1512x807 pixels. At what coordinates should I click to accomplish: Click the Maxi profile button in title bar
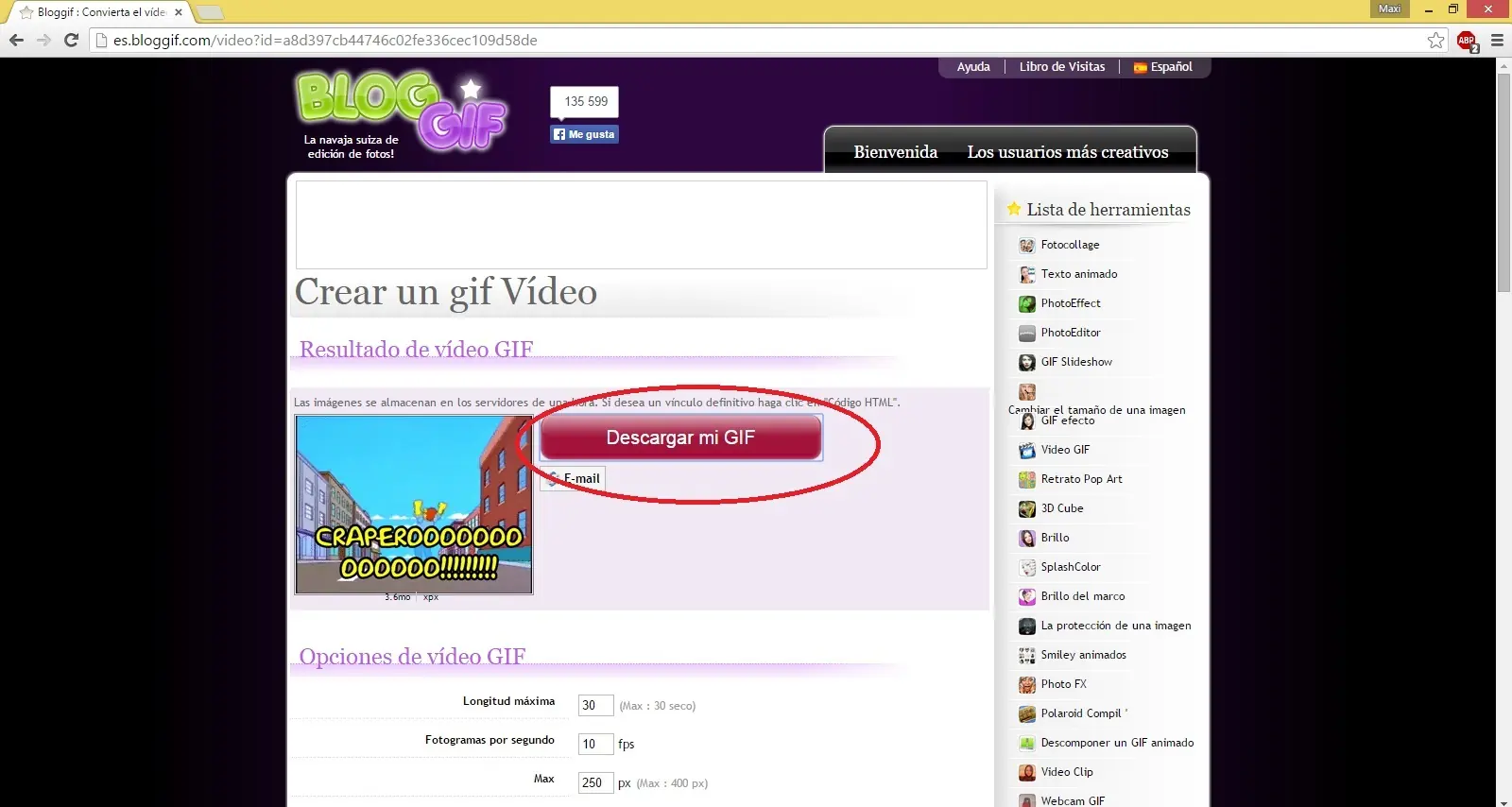(x=1389, y=9)
